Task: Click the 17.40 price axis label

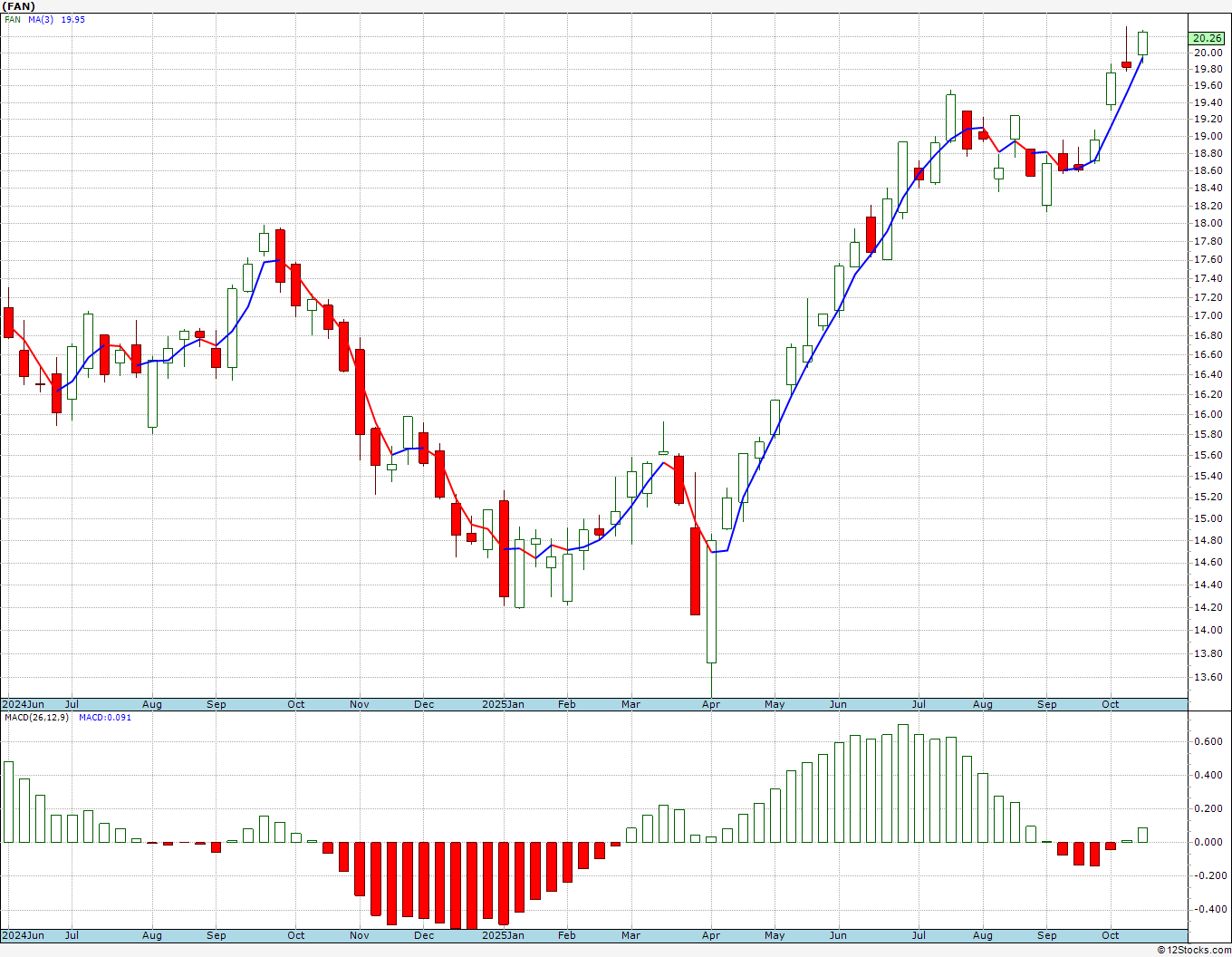Action: tap(1208, 278)
